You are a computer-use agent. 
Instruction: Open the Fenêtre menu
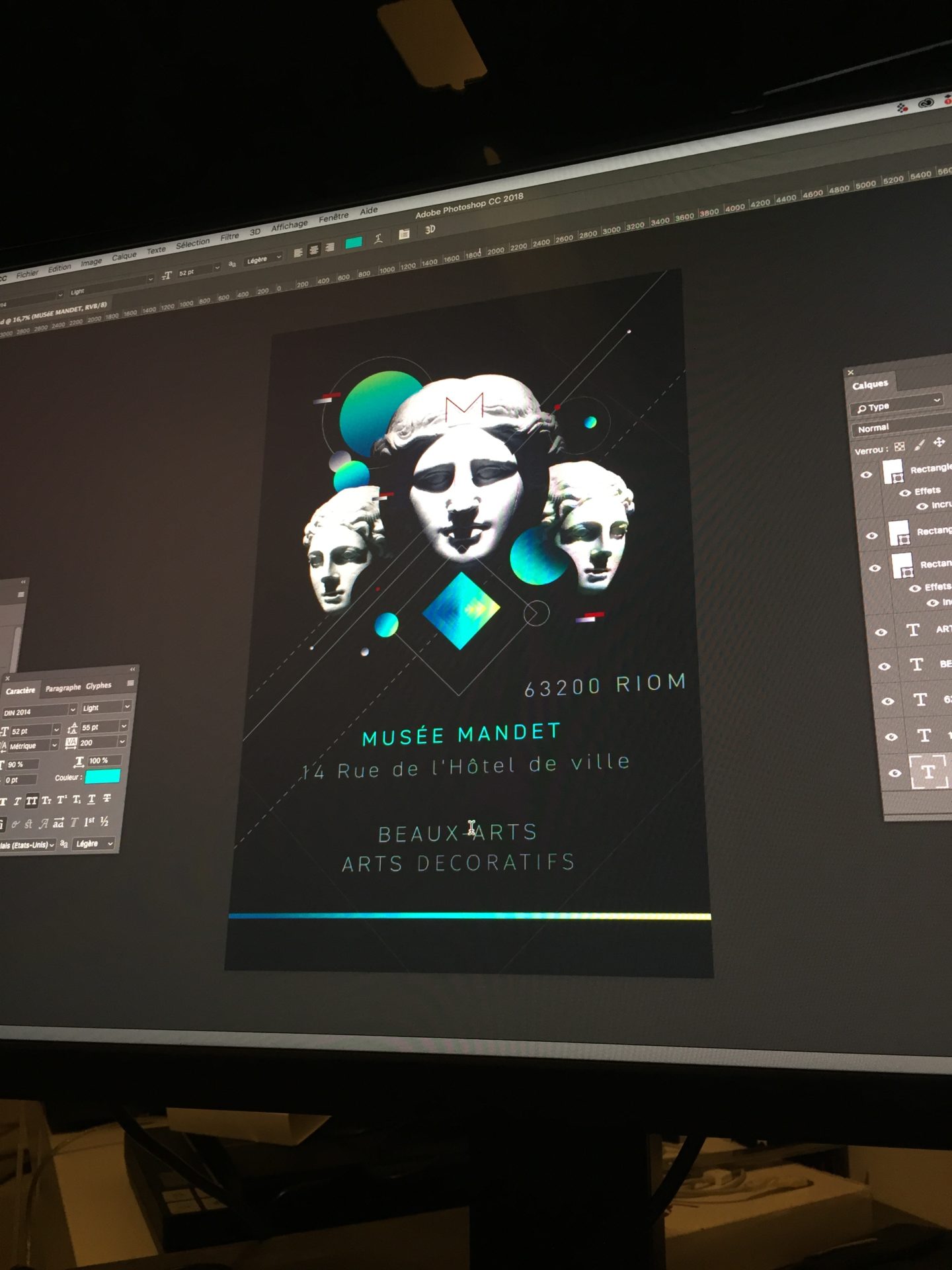coord(333,217)
